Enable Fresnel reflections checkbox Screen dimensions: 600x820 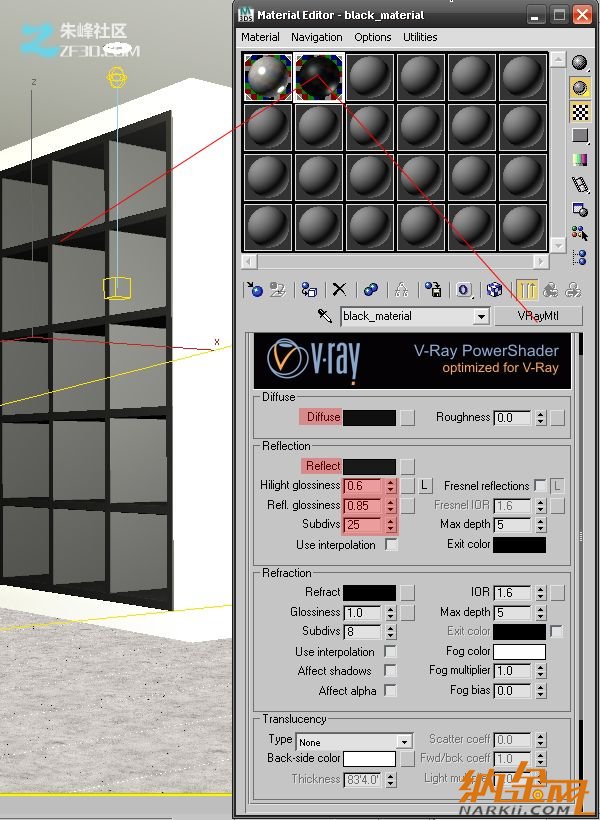[x=540, y=486]
